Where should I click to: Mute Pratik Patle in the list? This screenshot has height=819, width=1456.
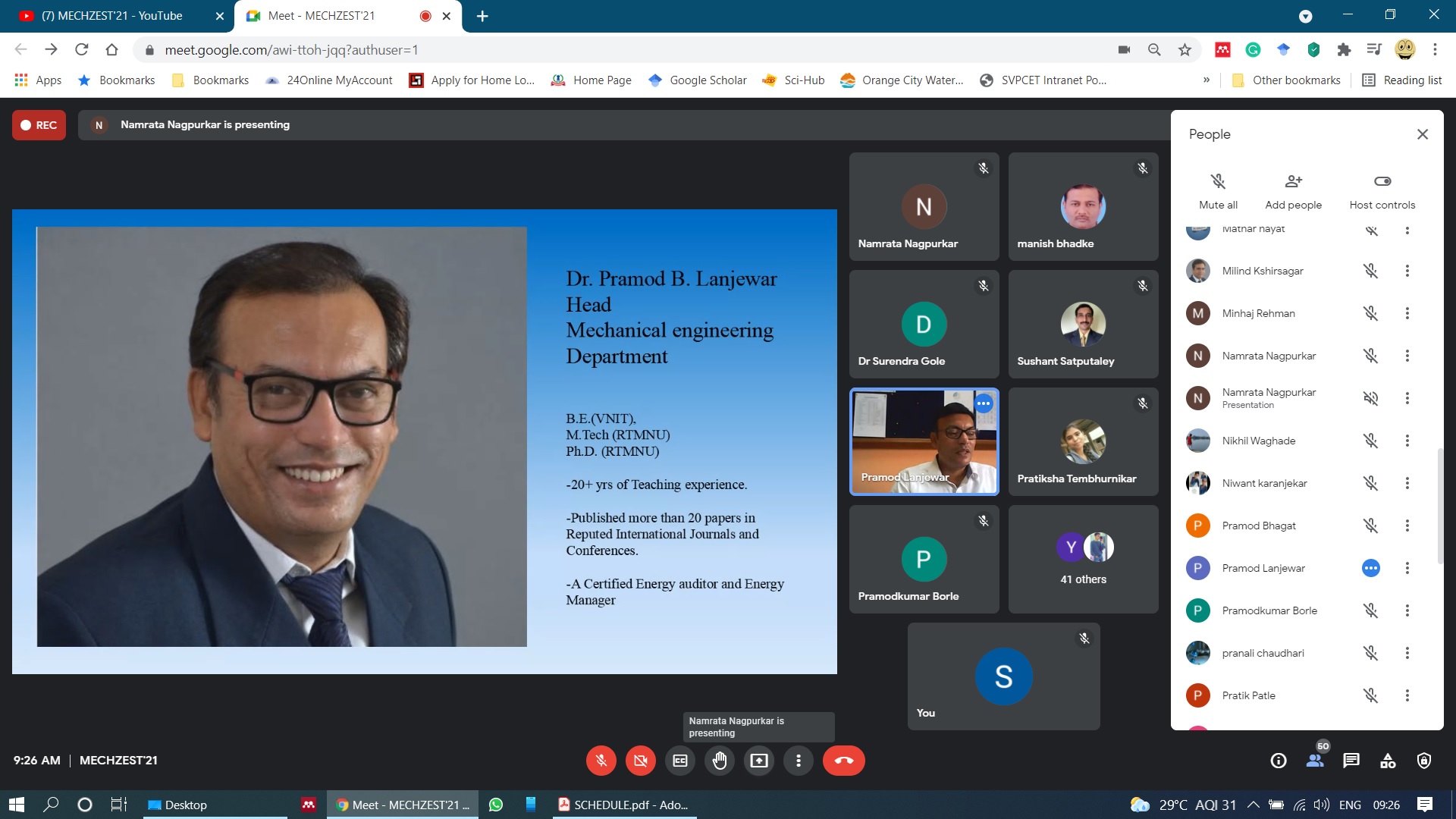click(1370, 695)
